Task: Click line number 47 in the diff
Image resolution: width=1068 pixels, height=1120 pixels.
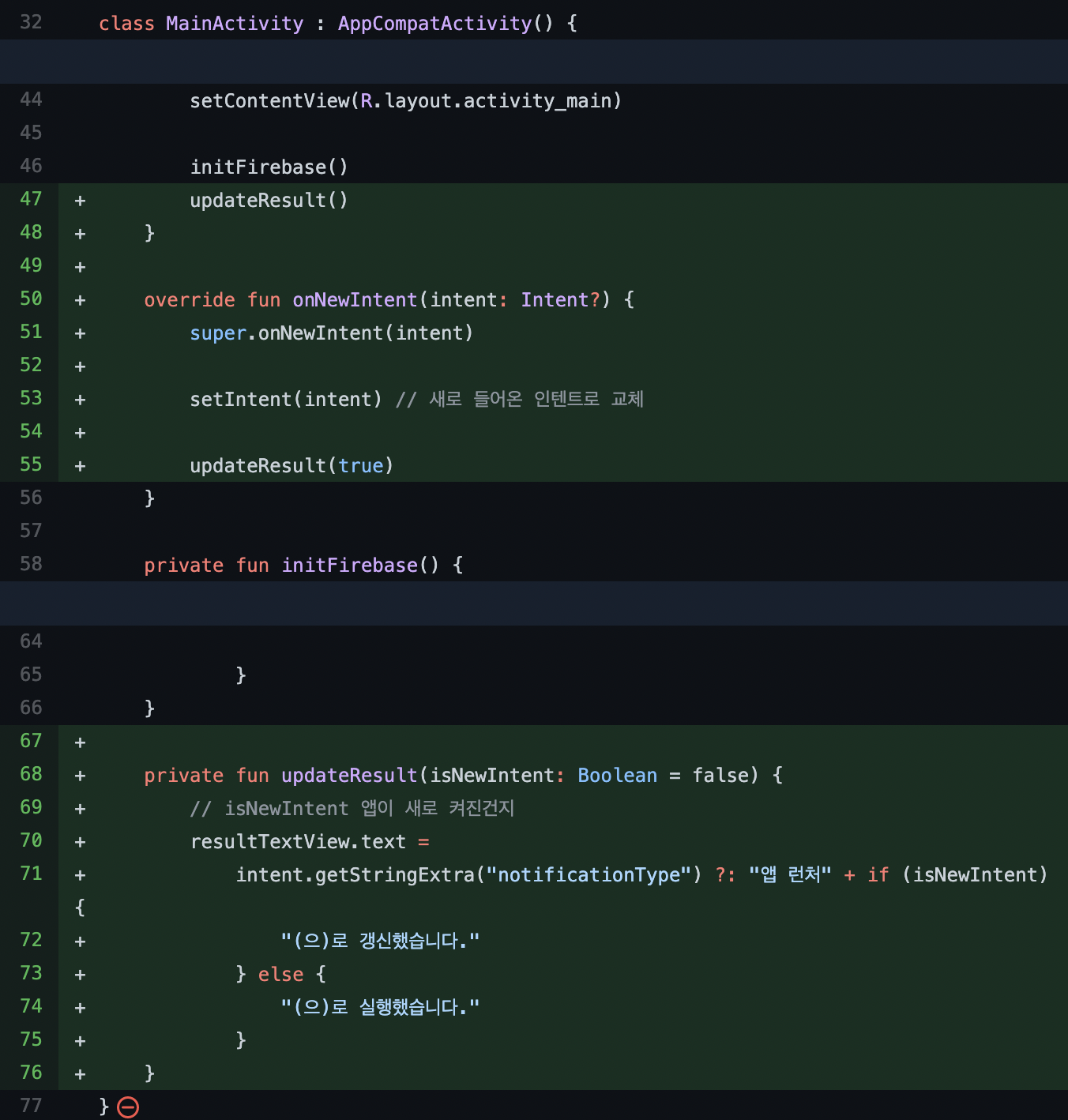Action: coord(31,199)
